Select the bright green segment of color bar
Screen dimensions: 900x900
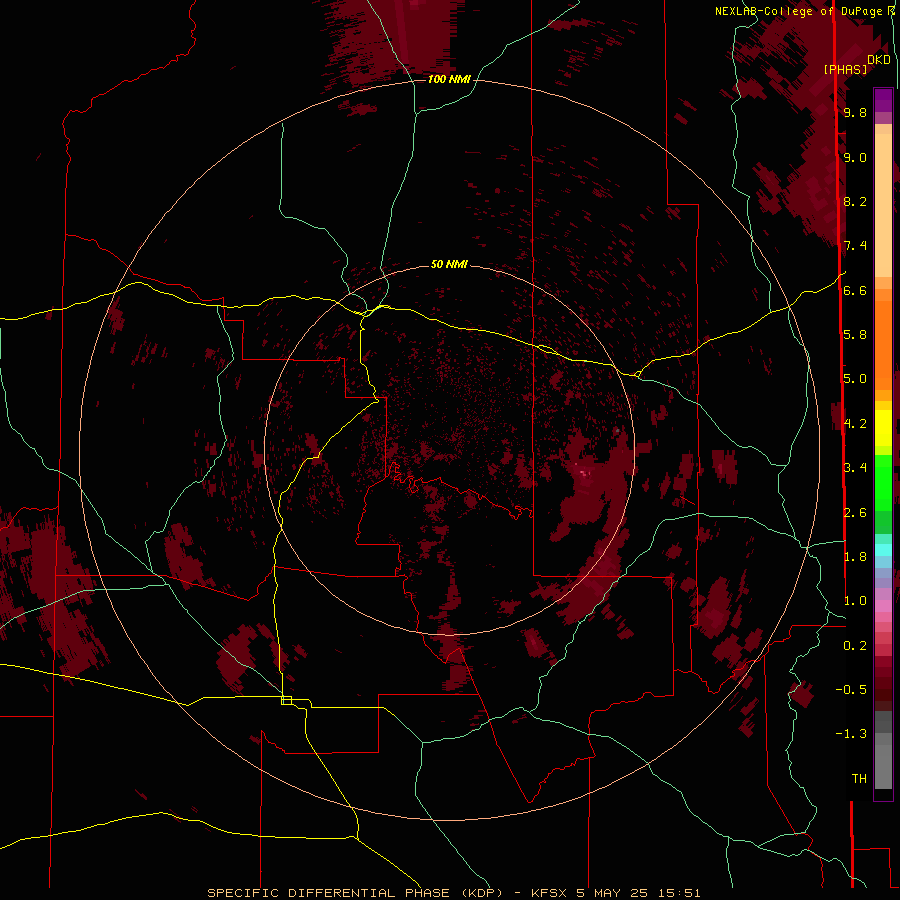883,482
